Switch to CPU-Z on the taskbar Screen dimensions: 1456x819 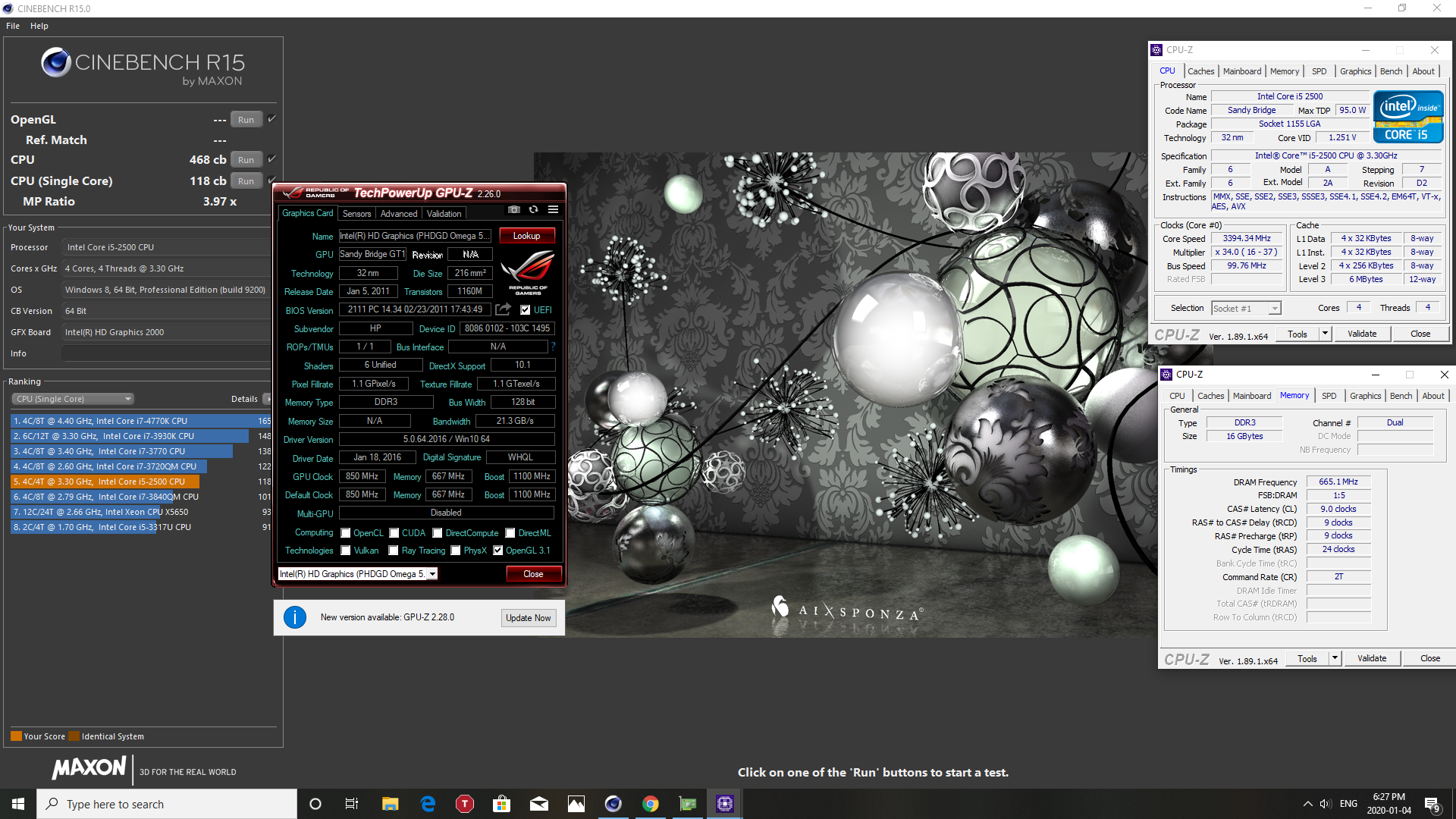tap(725, 804)
